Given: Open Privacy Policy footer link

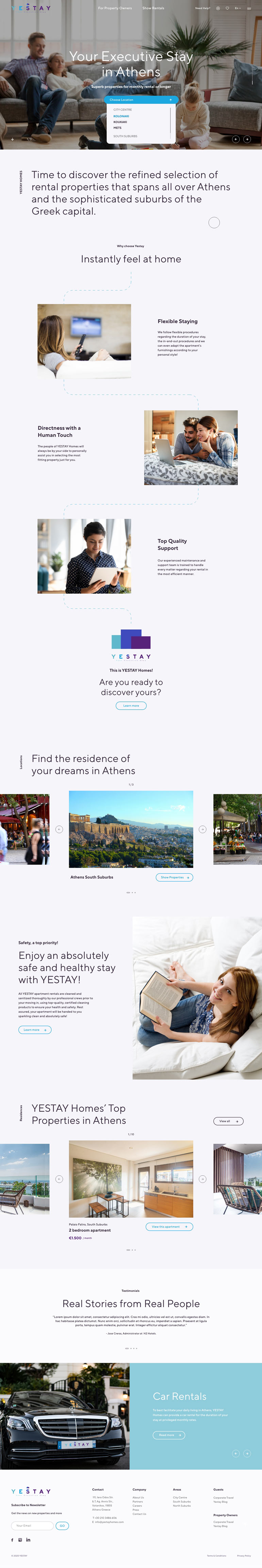Looking at the screenshot, I should tap(244, 1555).
